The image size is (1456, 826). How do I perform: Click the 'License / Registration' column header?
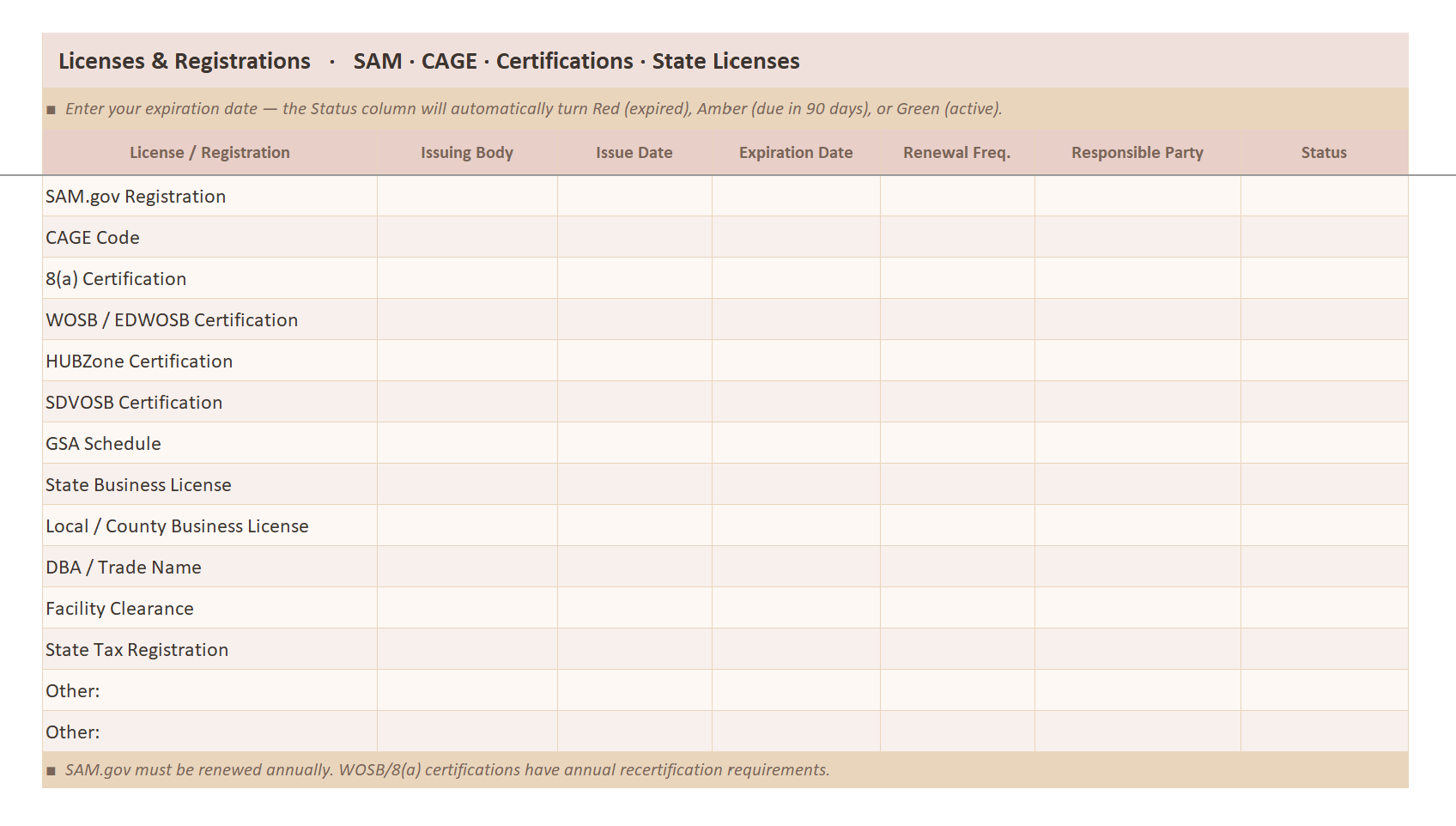click(209, 153)
